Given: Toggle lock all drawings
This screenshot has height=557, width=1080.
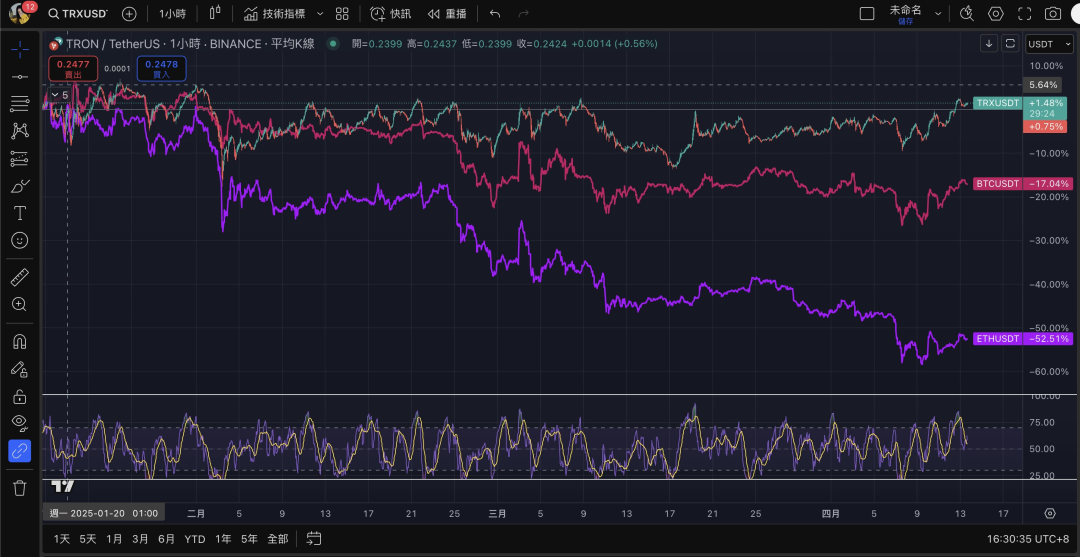Looking at the screenshot, I should pyautogui.click(x=20, y=397).
